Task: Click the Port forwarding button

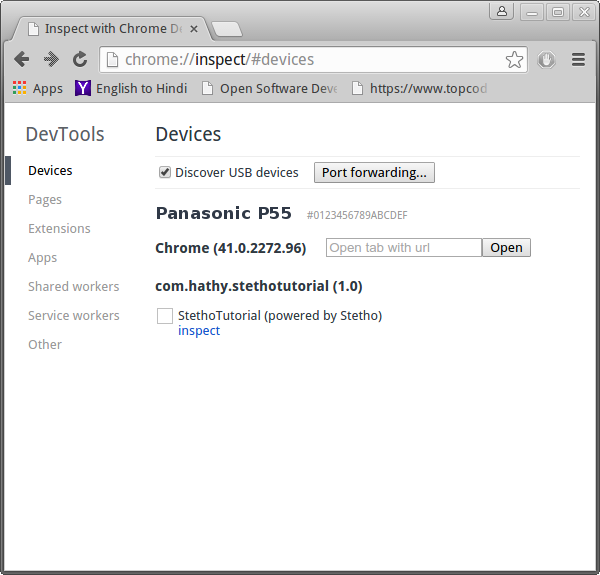Action: pos(374,173)
